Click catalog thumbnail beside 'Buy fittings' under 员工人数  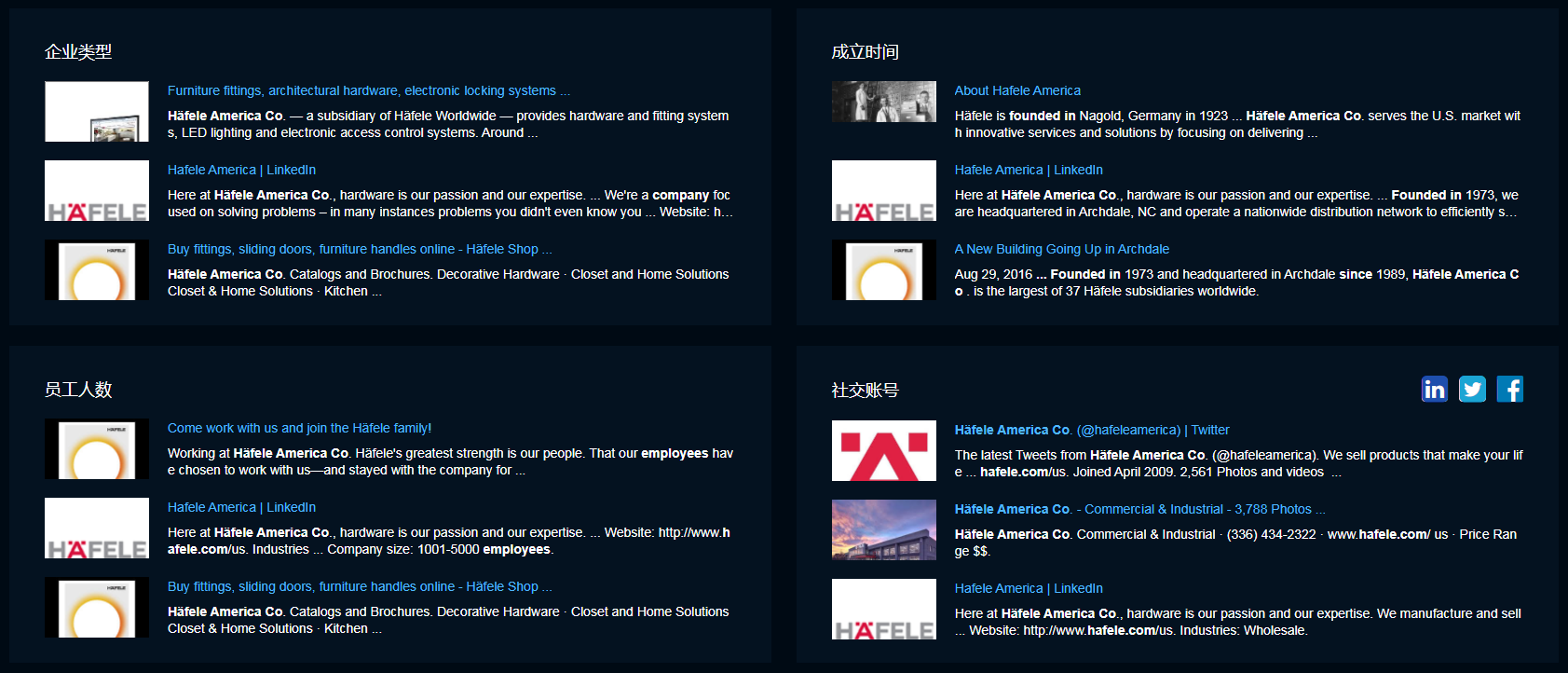pyautogui.click(x=97, y=607)
